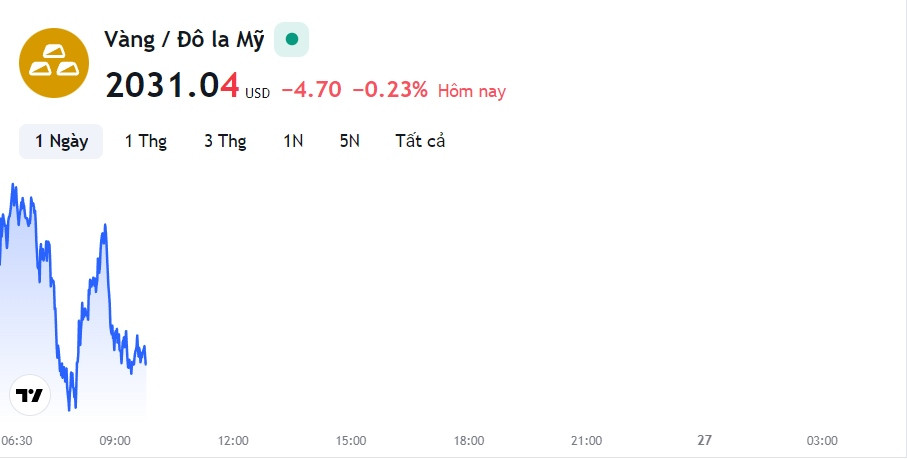Screen dimensions: 907x459
Task: Switch chart to the 1N range
Action: click(x=293, y=141)
